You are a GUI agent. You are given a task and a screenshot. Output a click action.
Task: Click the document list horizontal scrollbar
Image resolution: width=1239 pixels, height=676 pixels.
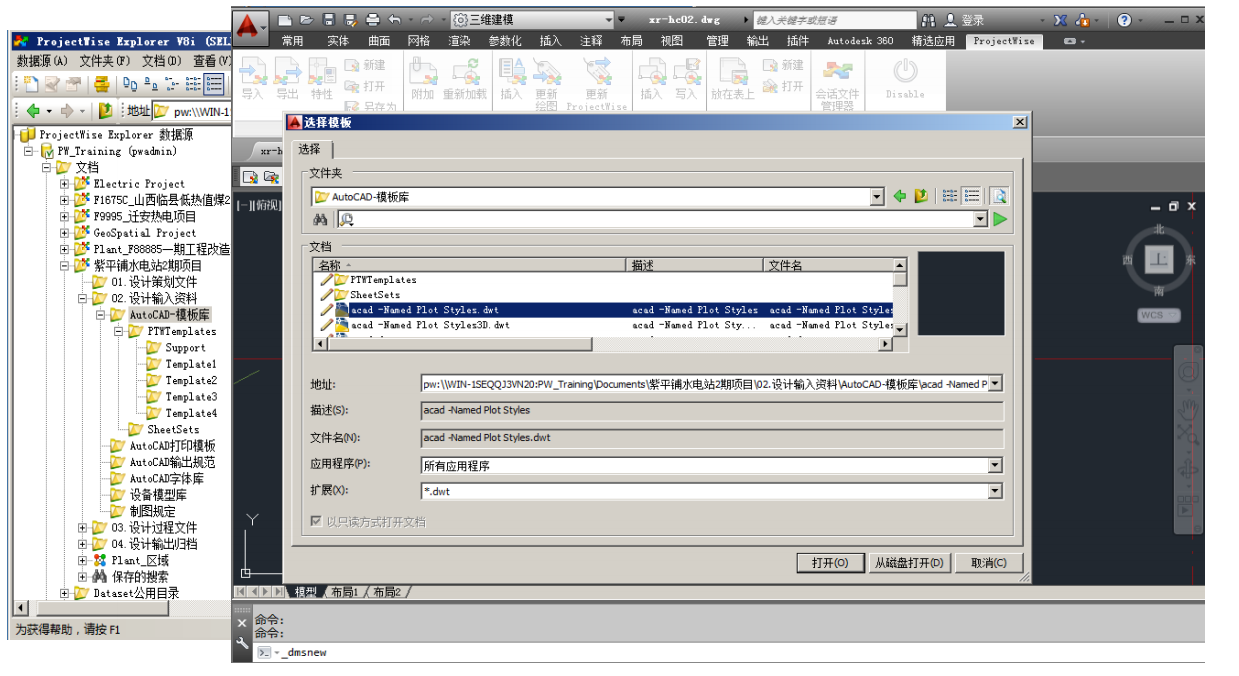tap(602, 344)
